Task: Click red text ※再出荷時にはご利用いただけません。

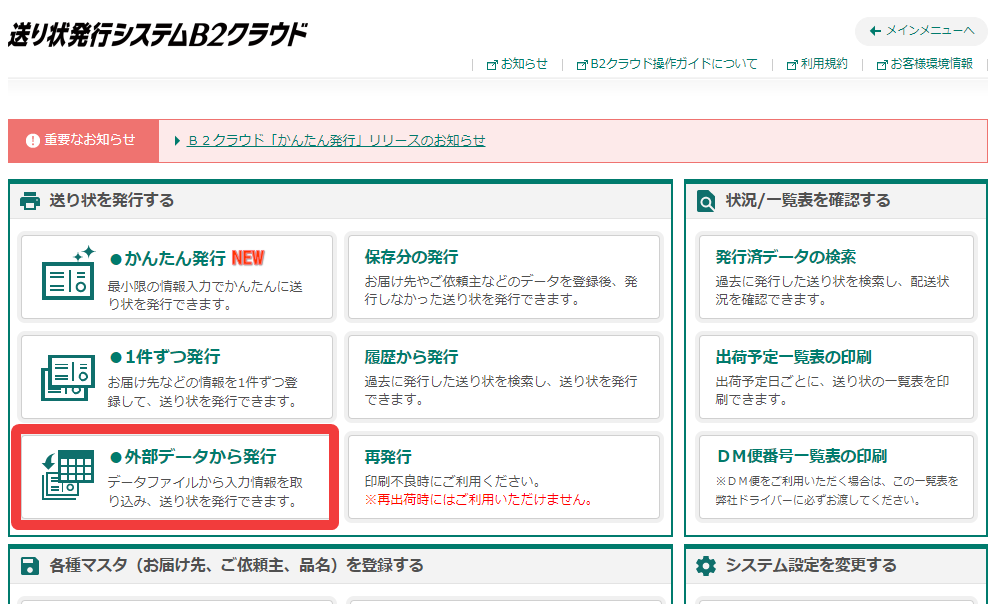Action: 480,500
